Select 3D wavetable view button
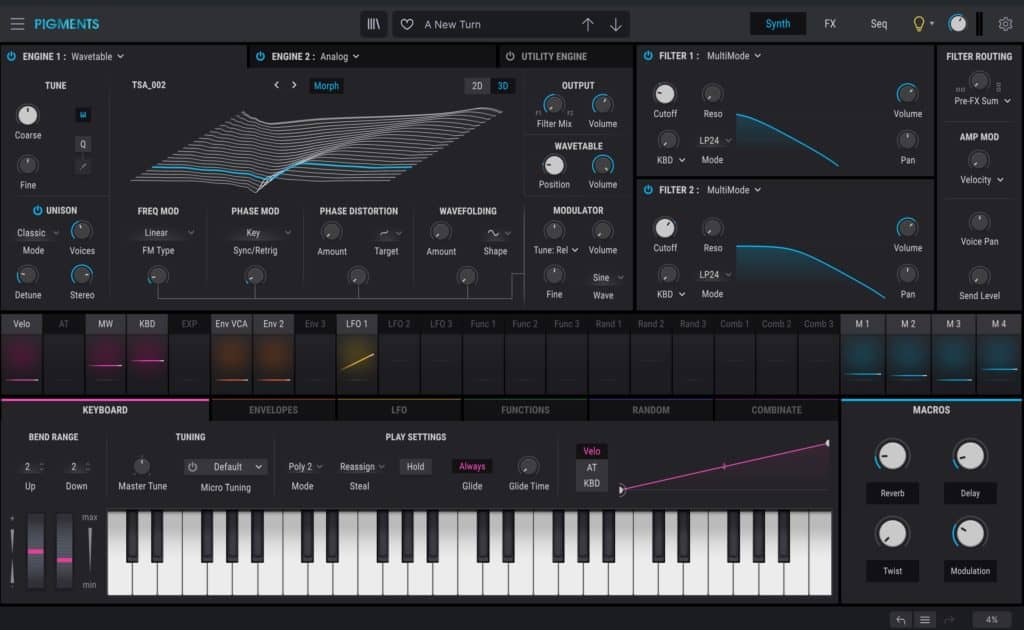This screenshot has width=1024, height=630. (x=503, y=86)
